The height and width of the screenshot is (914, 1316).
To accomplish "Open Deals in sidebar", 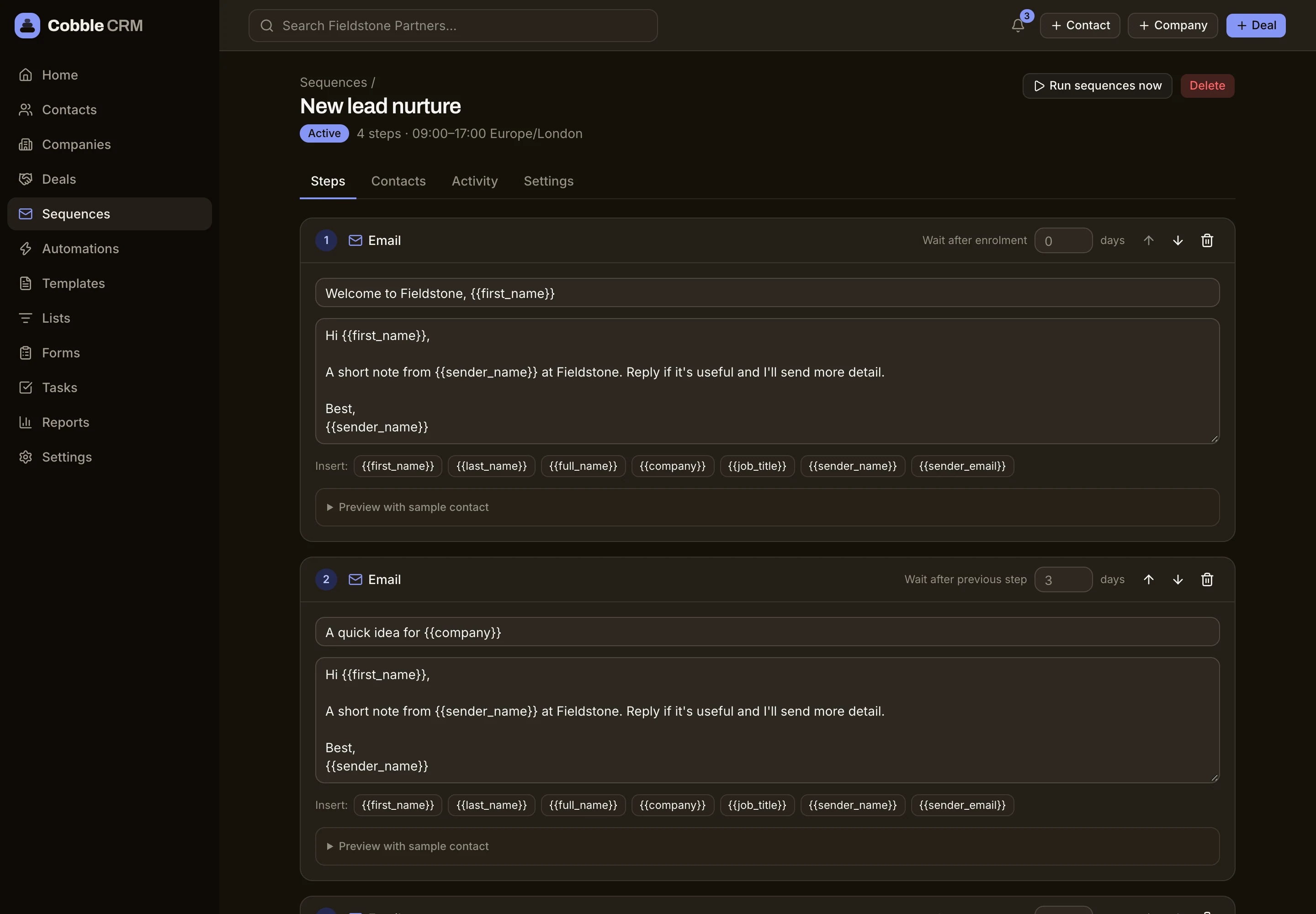I will (x=109, y=179).
